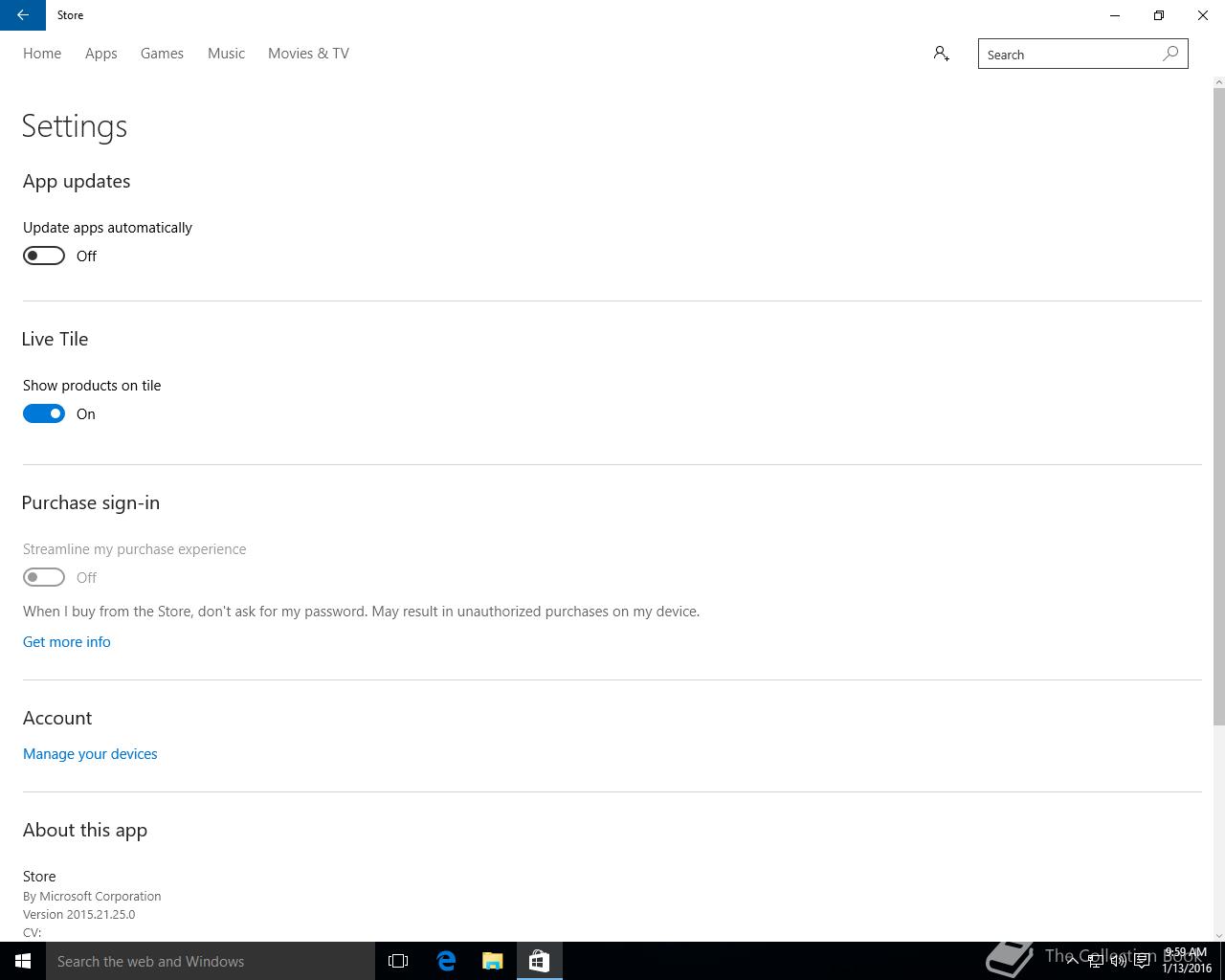The height and width of the screenshot is (980, 1225).
Task: Click the scrollbar down arrow
Action: (x=1218, y=935)
